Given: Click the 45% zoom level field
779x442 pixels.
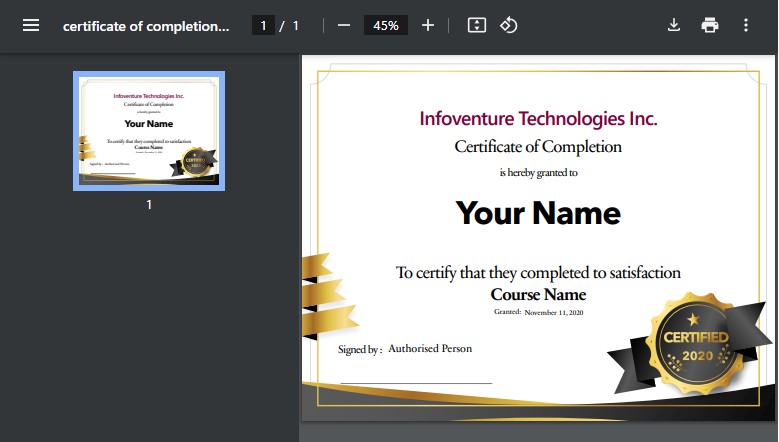Looking at the screenshot, I should (x=386, y=25).
